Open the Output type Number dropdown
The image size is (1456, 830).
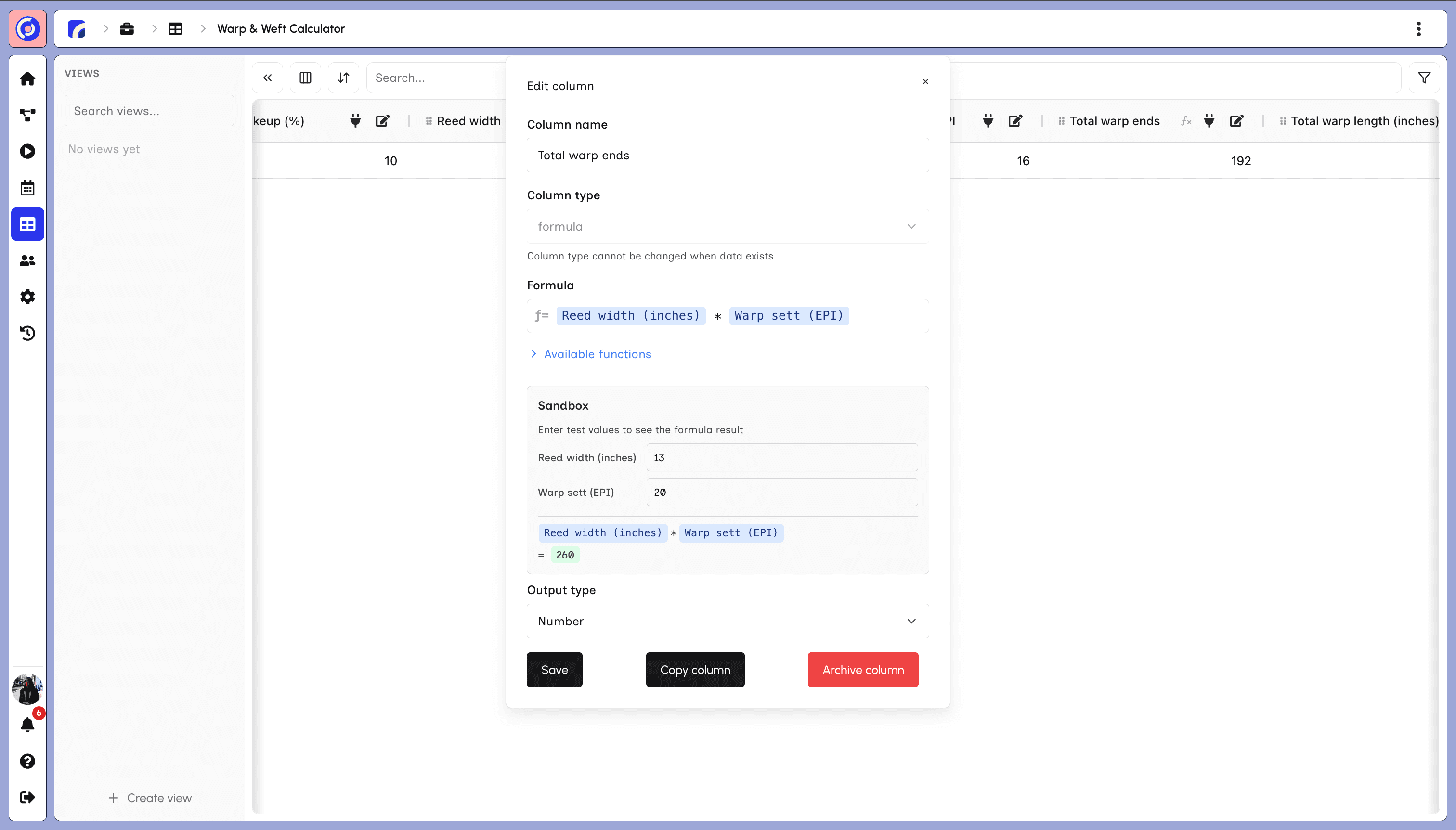tap(728, 621)
